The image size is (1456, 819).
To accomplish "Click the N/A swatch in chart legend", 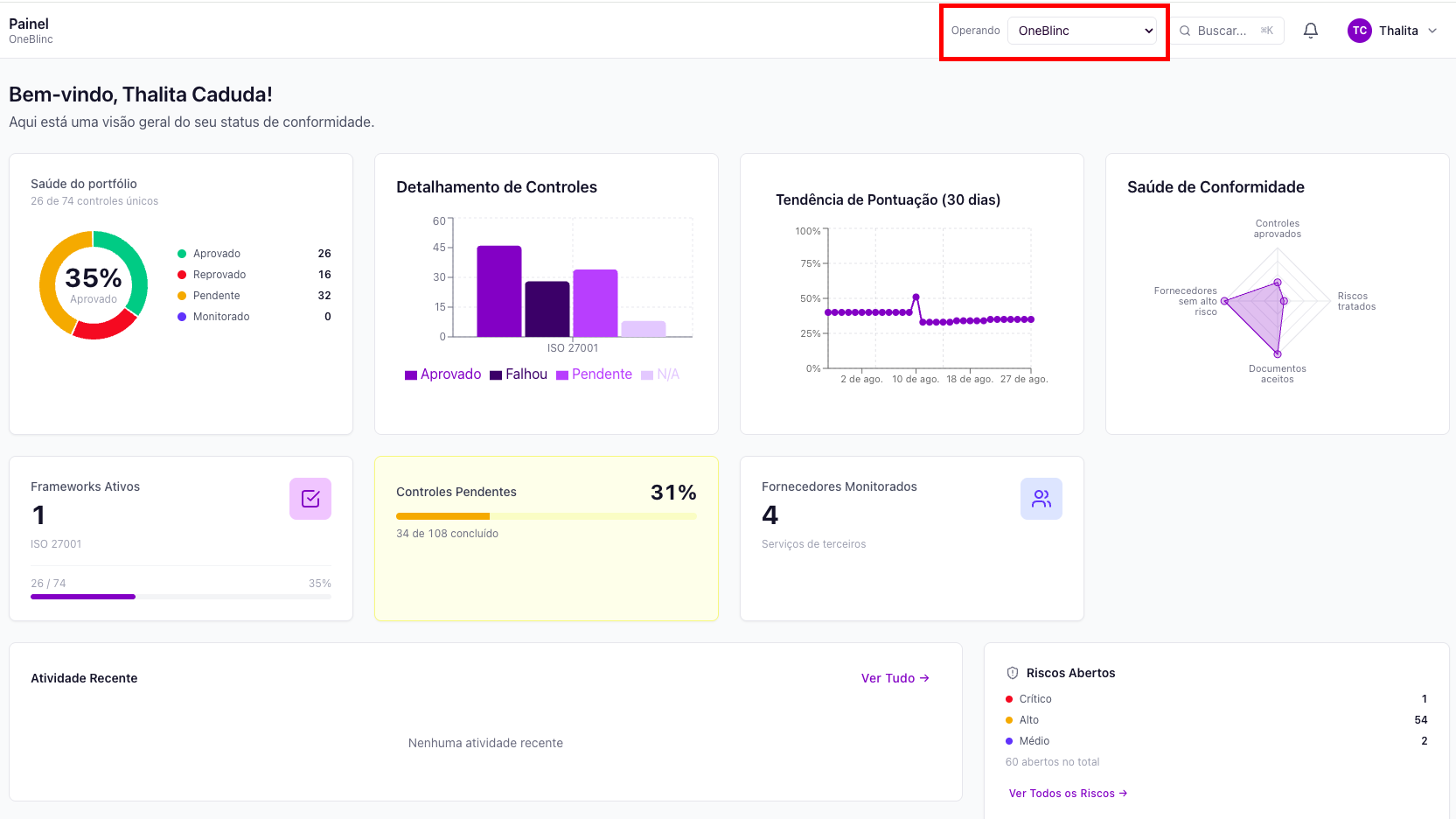I will coord(647,375).
